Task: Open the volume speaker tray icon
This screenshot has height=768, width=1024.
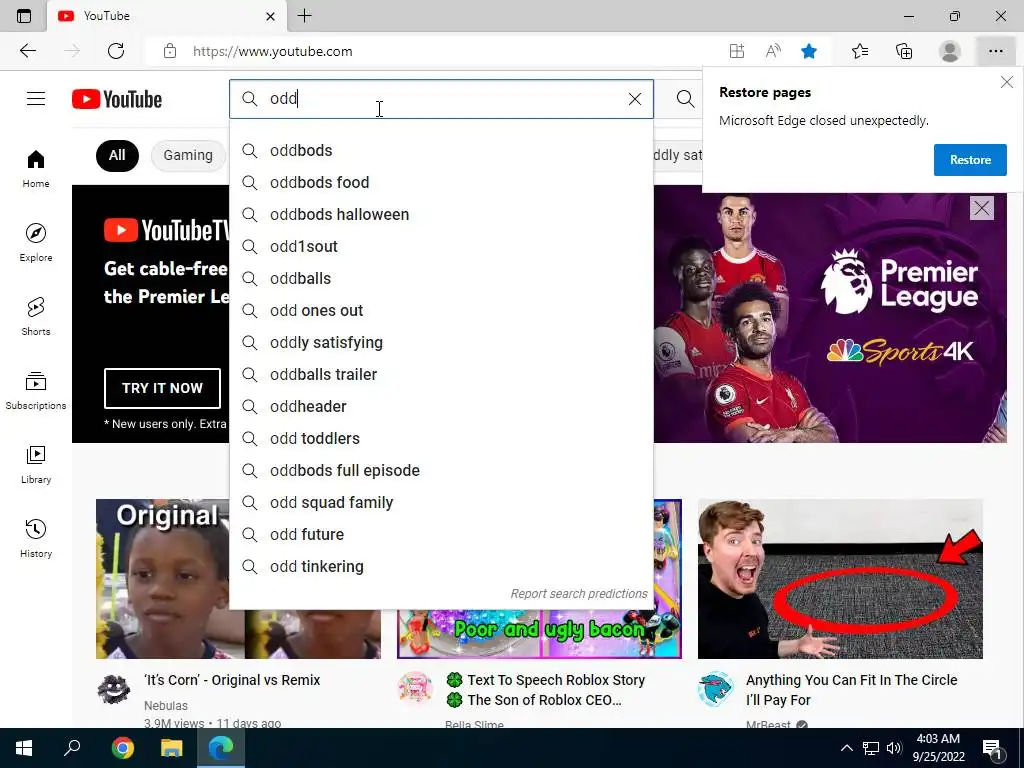Action: [x=894, y=748]
